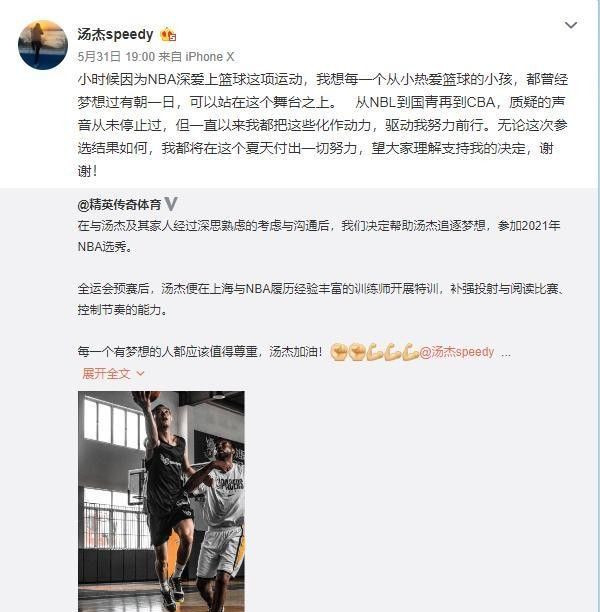Click the repost paragraph about 全运会预赛

[x=321, y=299]
